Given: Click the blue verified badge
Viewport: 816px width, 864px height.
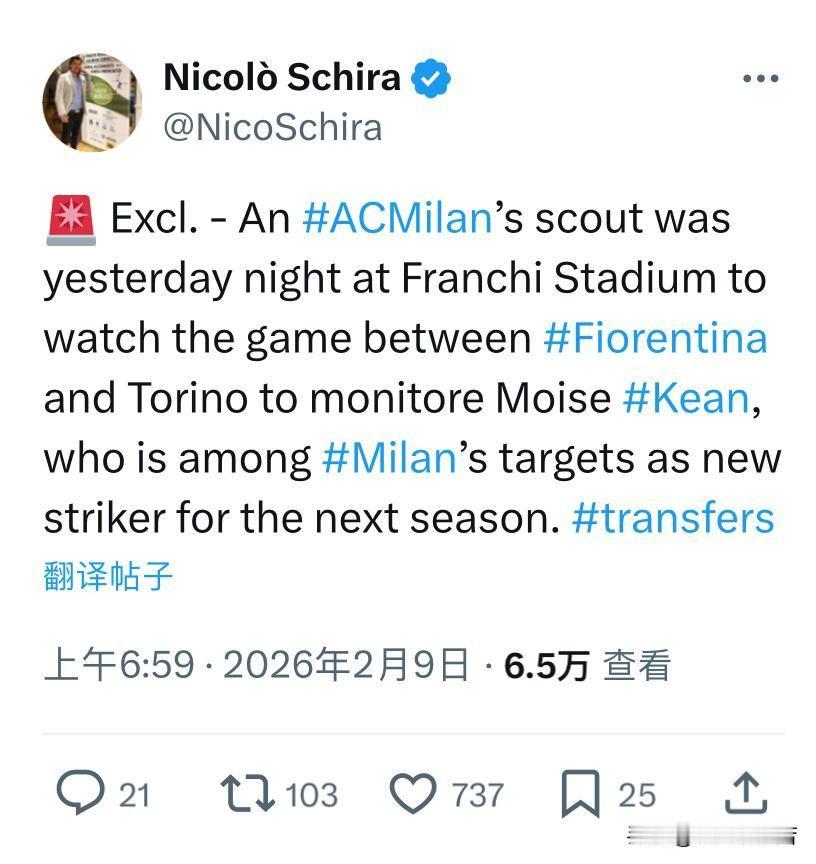Looking at the screenshot, I should pos(432,78).
